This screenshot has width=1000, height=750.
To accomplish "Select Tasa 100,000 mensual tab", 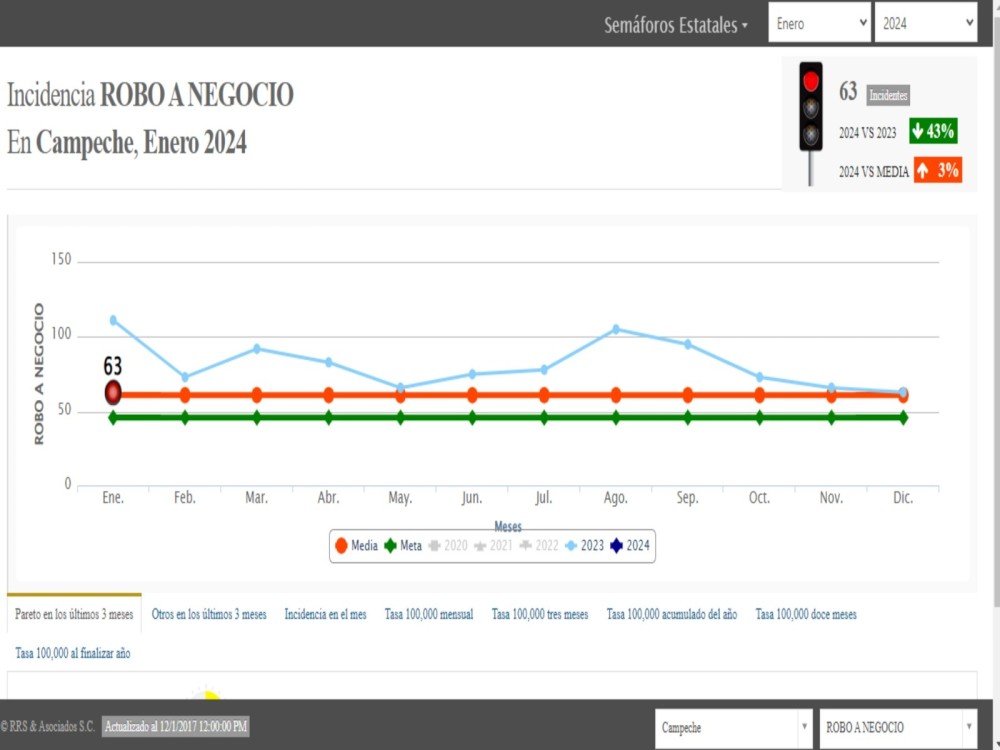I will 429,614.
